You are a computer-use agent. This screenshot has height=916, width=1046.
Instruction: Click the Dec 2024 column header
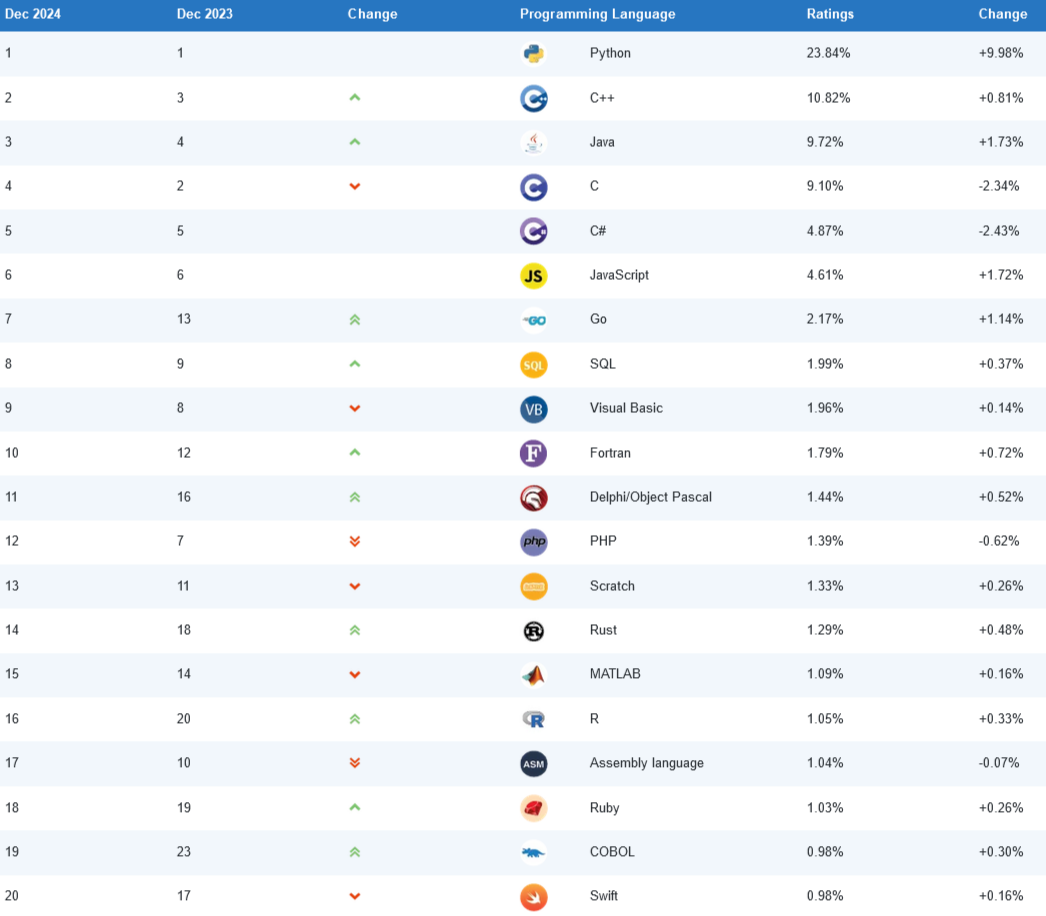coord(33,14)
